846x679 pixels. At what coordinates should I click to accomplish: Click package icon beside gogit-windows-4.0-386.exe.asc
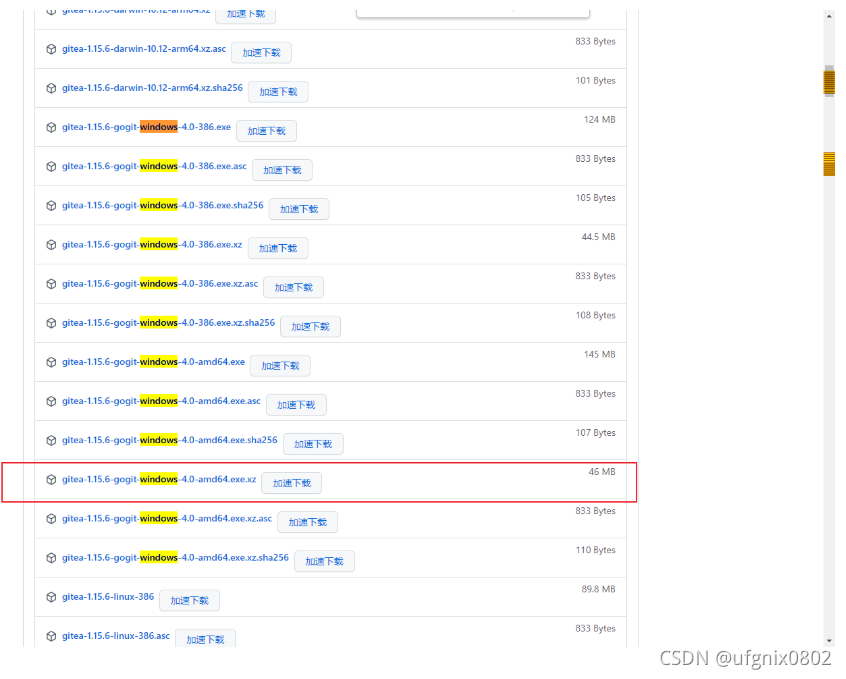tap(51, 166)
